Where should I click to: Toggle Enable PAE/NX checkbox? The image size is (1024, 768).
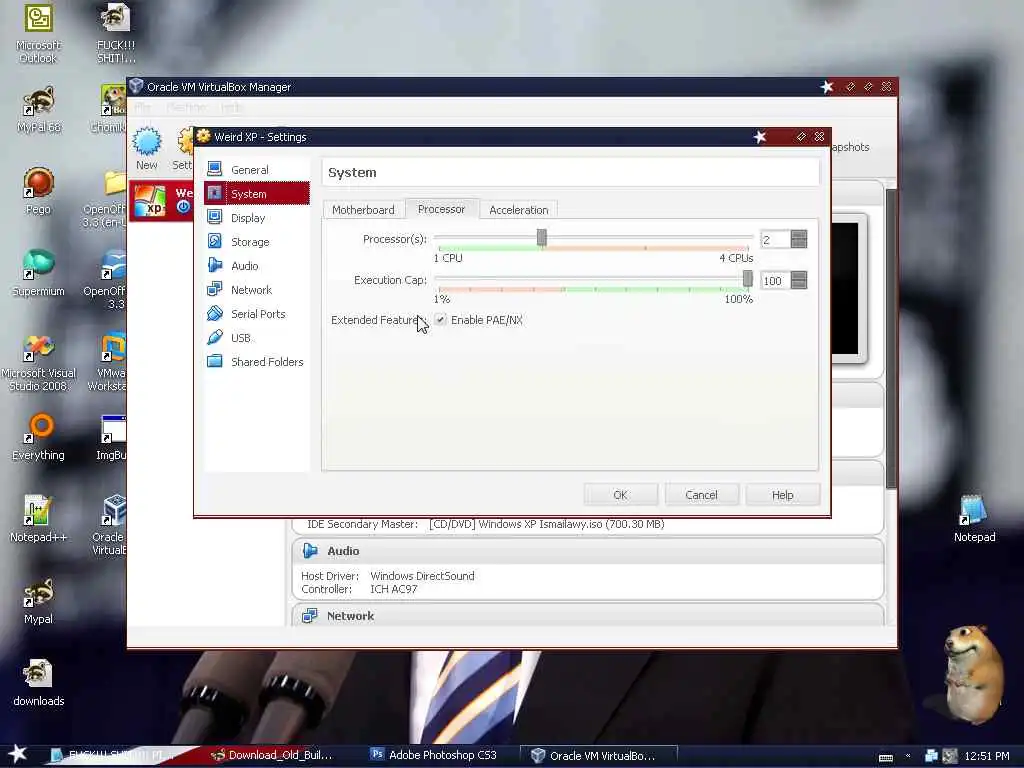point(440,320)
